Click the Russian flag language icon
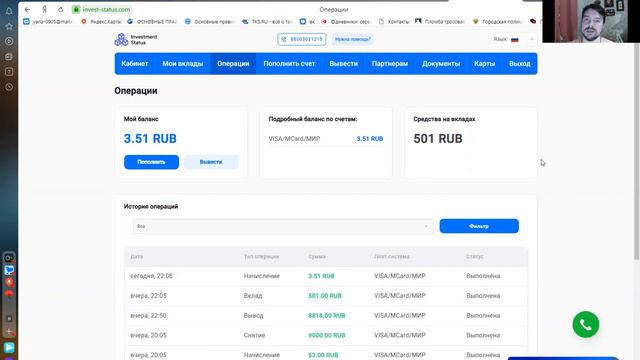640x360 pixels. pos(515,40)
